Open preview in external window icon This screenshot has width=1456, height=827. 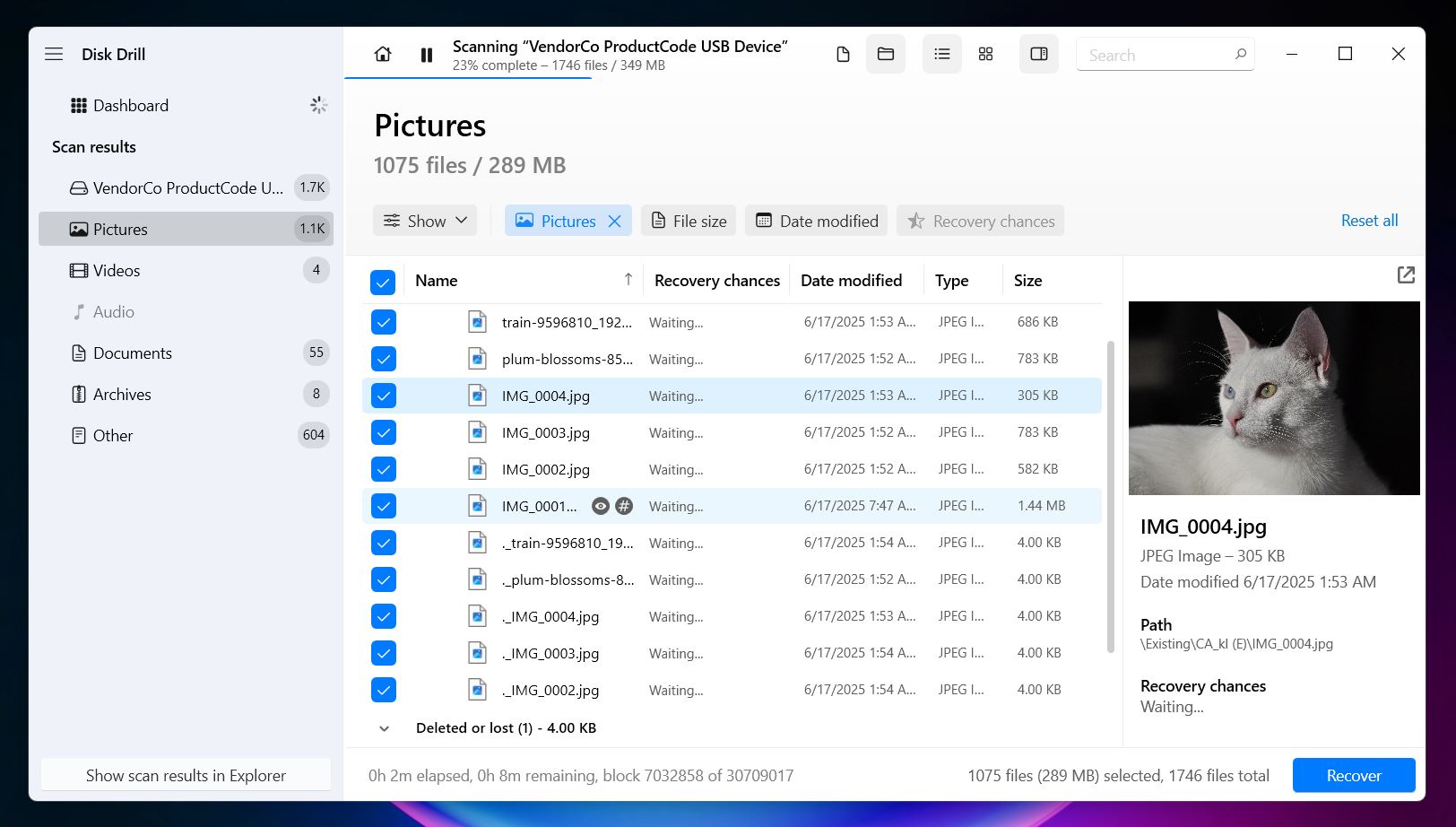click(1406, 275)
